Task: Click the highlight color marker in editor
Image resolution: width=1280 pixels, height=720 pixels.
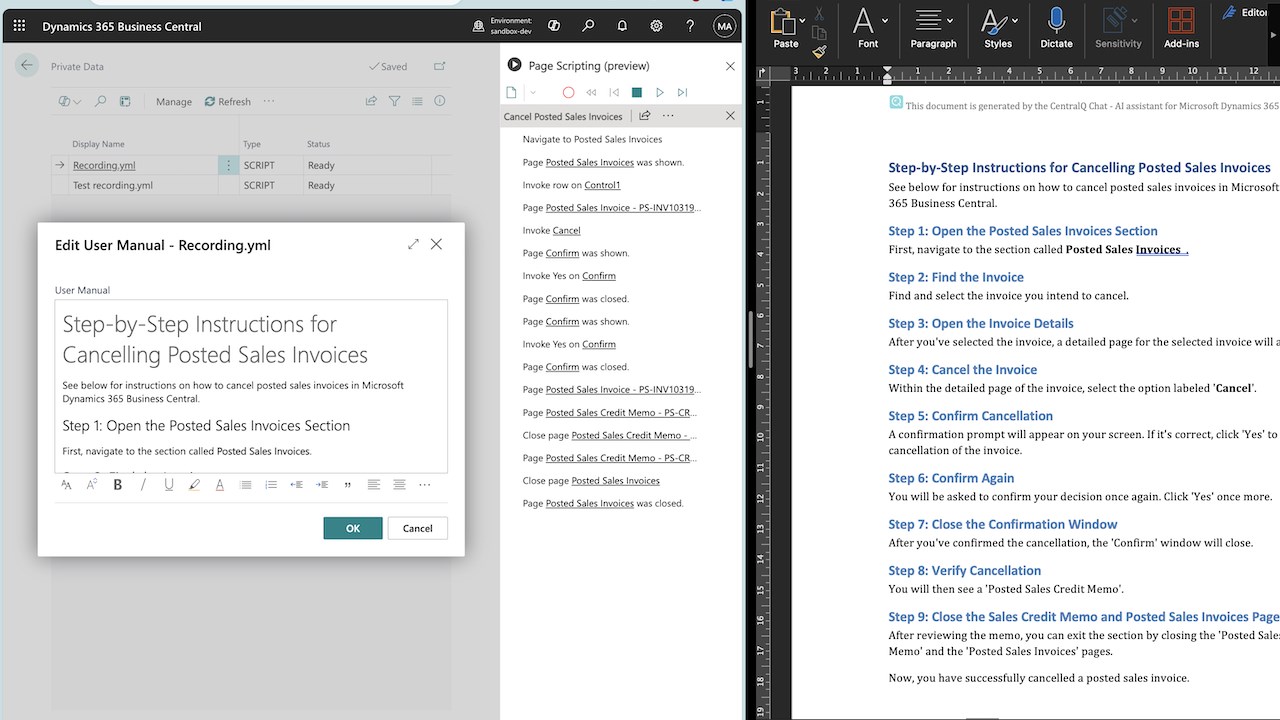Action: 194,485
